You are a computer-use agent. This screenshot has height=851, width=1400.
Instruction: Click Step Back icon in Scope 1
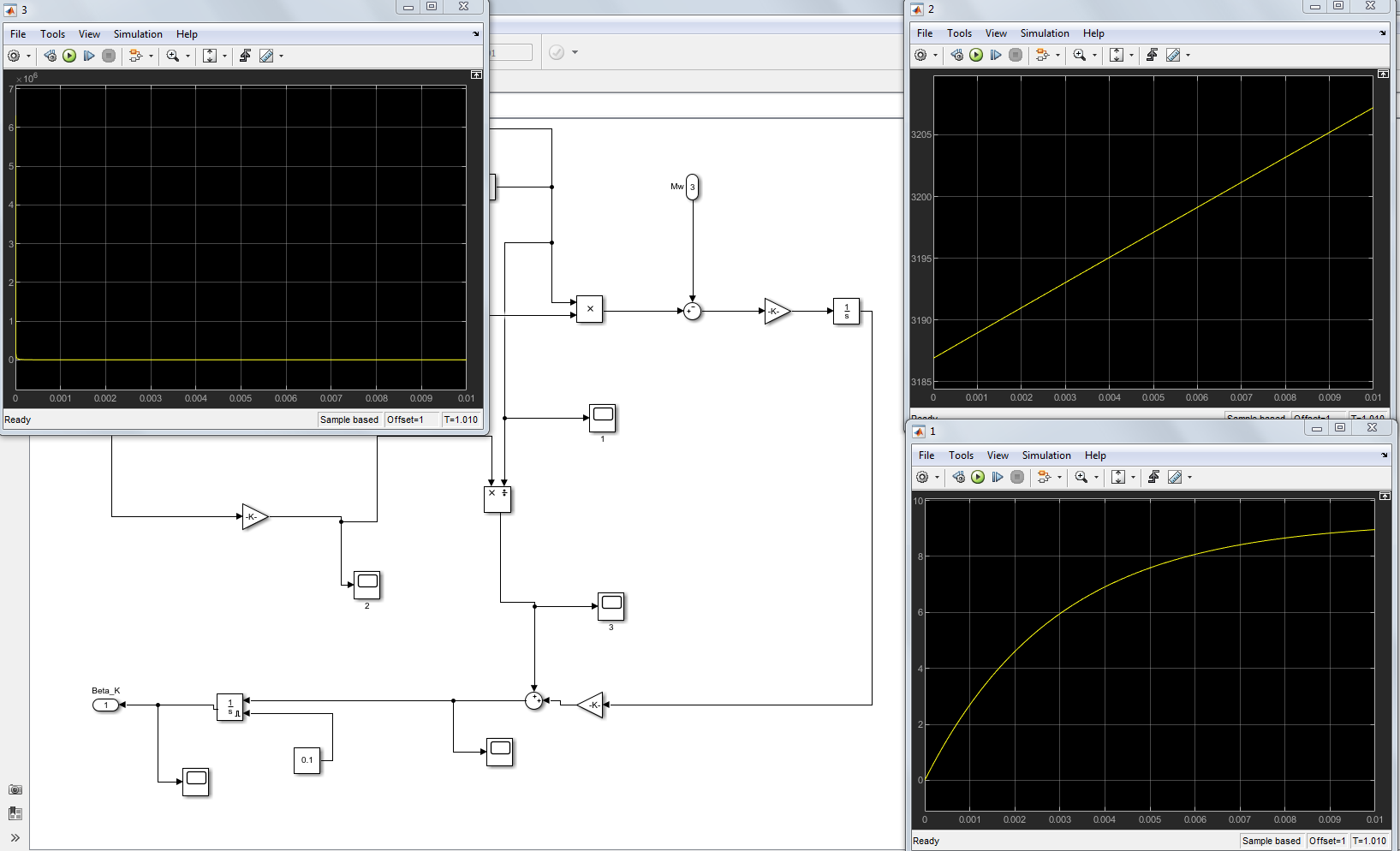[x=958, y=477]
